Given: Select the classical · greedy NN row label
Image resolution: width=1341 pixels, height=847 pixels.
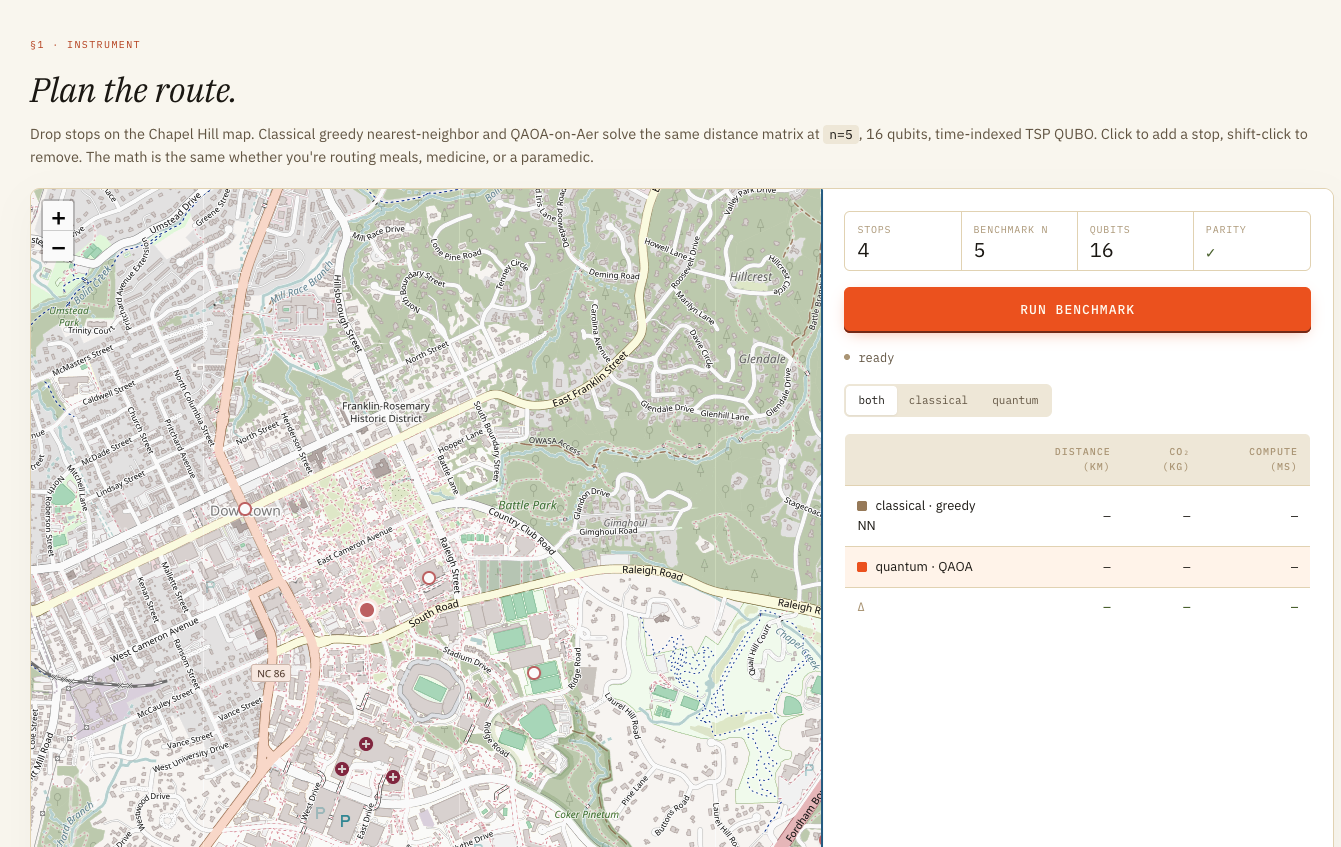Looking at the screenshot, I should click(x=916, y=515).
